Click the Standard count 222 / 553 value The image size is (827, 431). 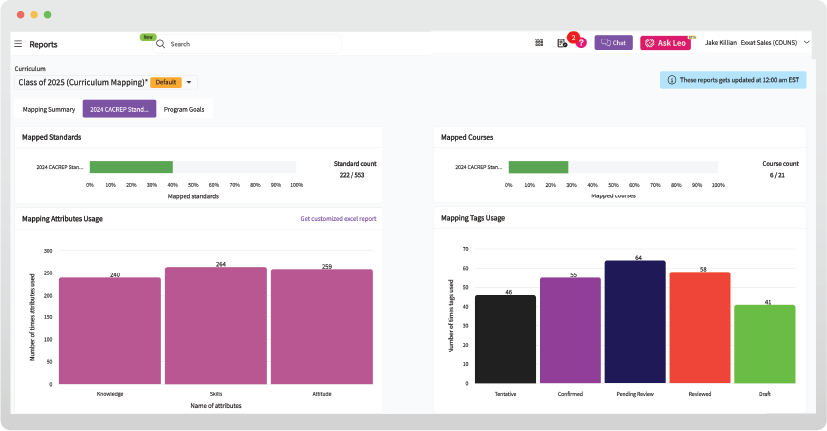click(x=352, y=175)
